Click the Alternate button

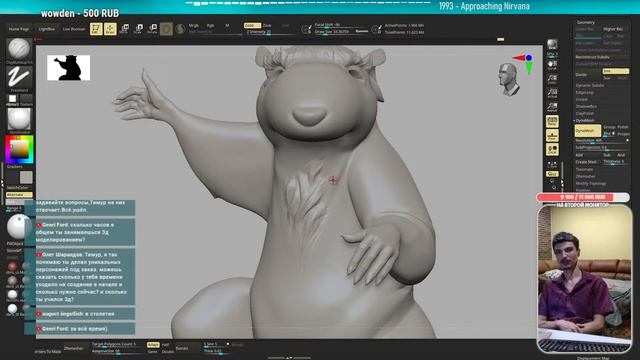(19, 195)
